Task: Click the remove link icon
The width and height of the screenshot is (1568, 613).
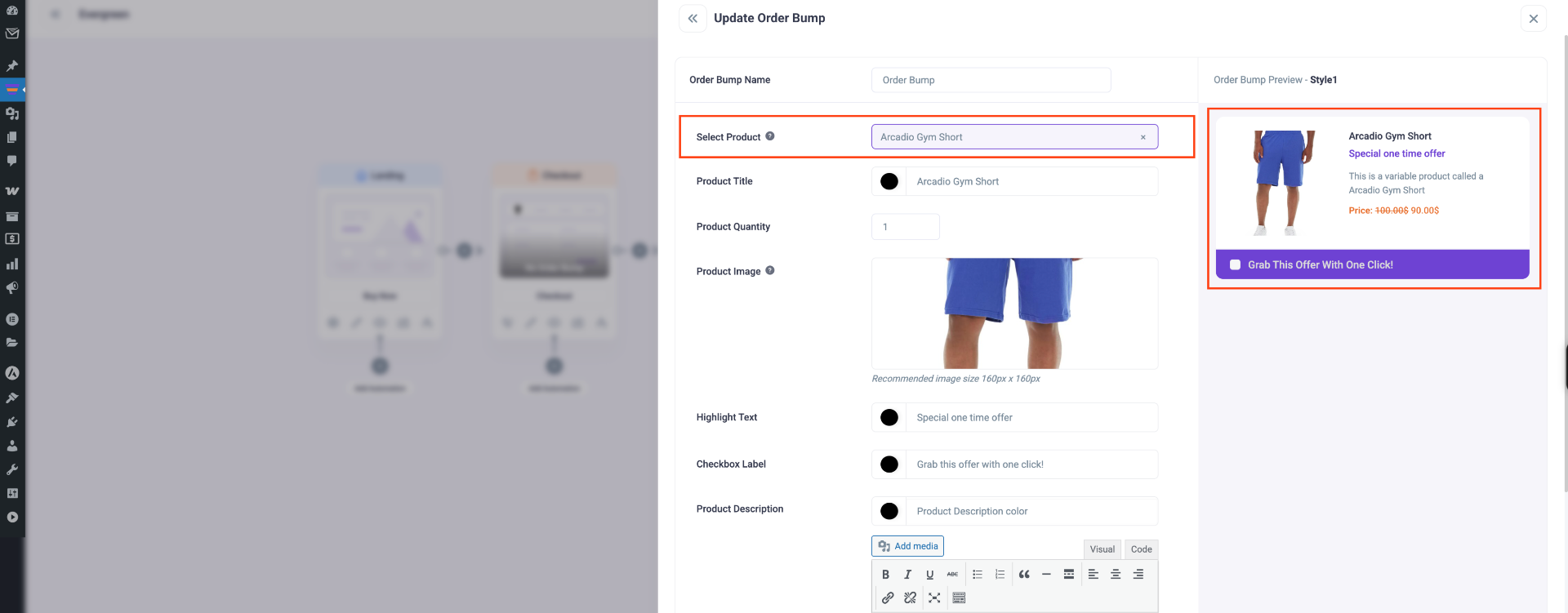Action: click(910, 598)
